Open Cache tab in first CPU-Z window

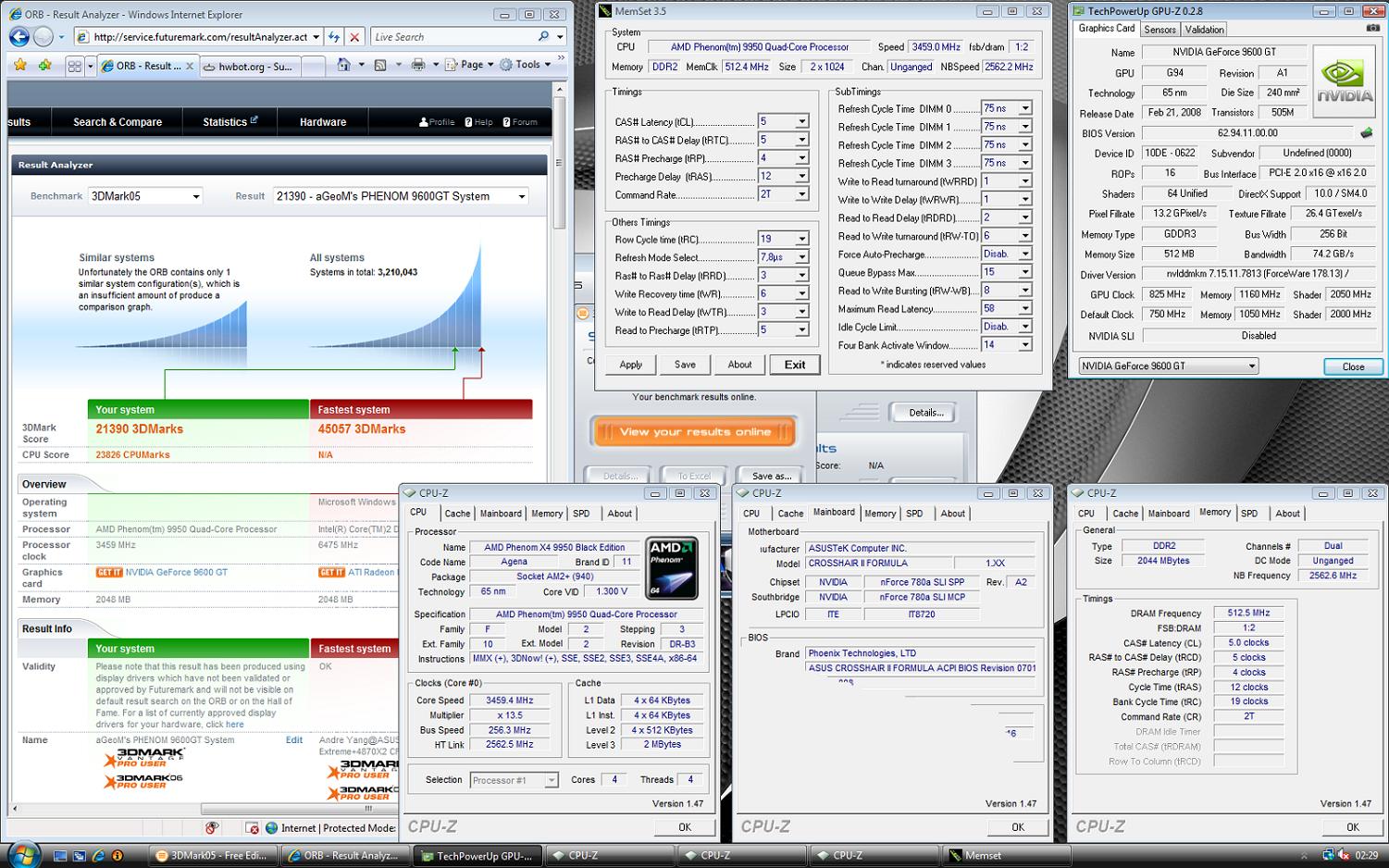point(457,514)
